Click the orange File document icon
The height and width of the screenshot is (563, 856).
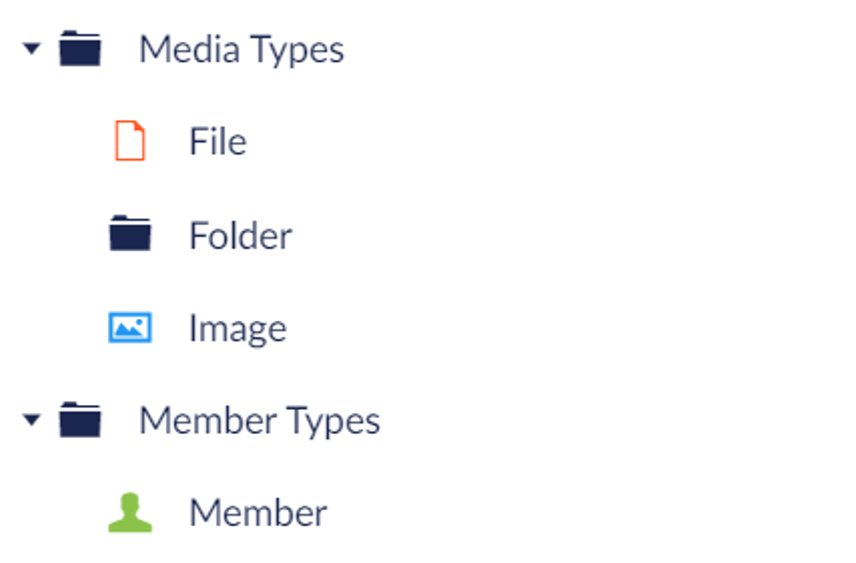130,141
